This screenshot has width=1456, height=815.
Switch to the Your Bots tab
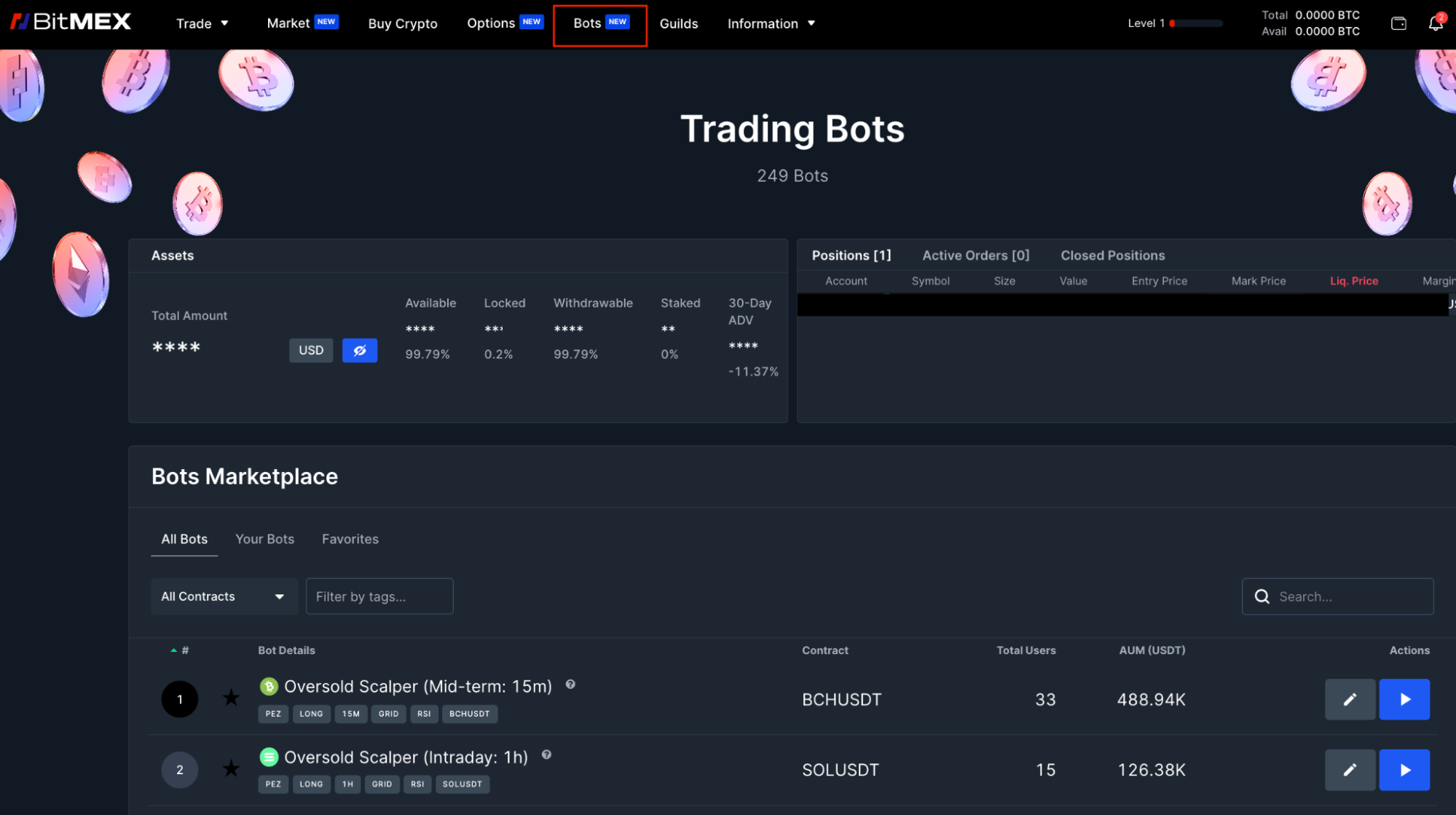click(264, 539)
